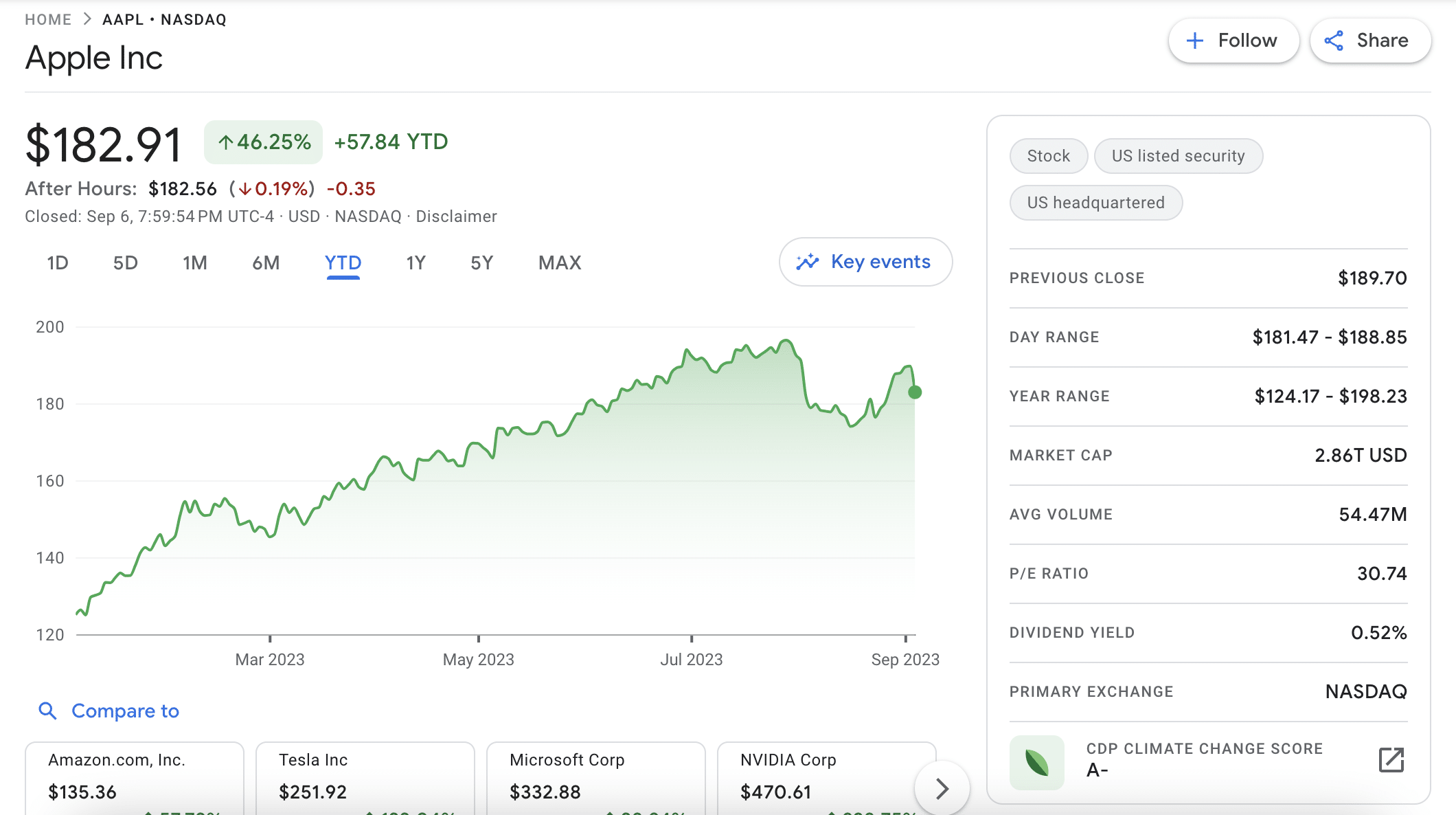Click the DAY RANGE label
Image resolution: width=1456 pixels, height=815 pixels.
click(x=1054, y=337)
